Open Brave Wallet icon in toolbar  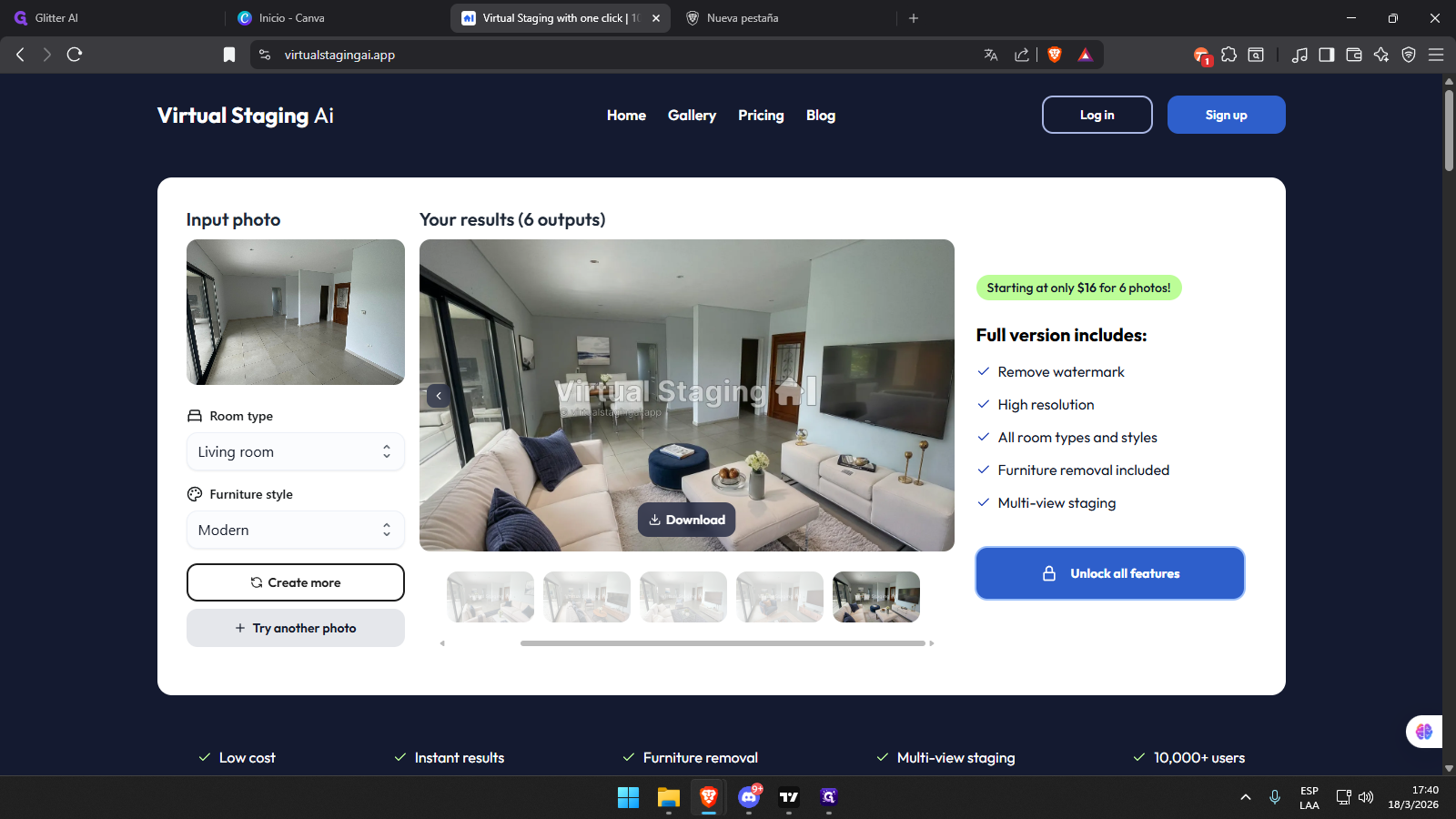(x=1353, y=55)
